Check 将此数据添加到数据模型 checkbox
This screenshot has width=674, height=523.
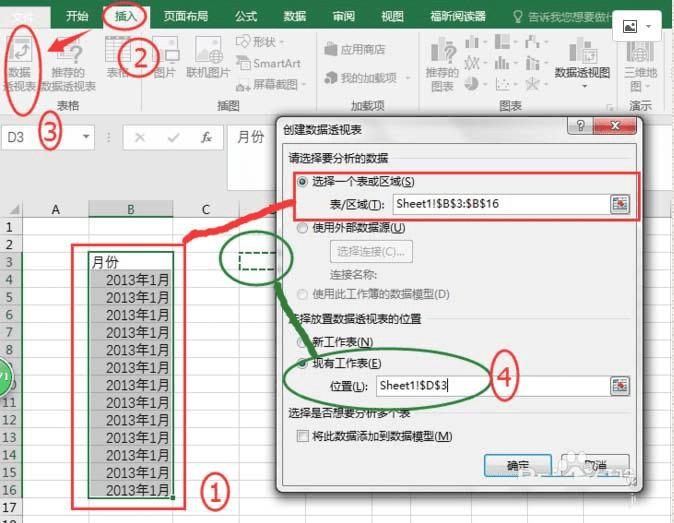303,437
